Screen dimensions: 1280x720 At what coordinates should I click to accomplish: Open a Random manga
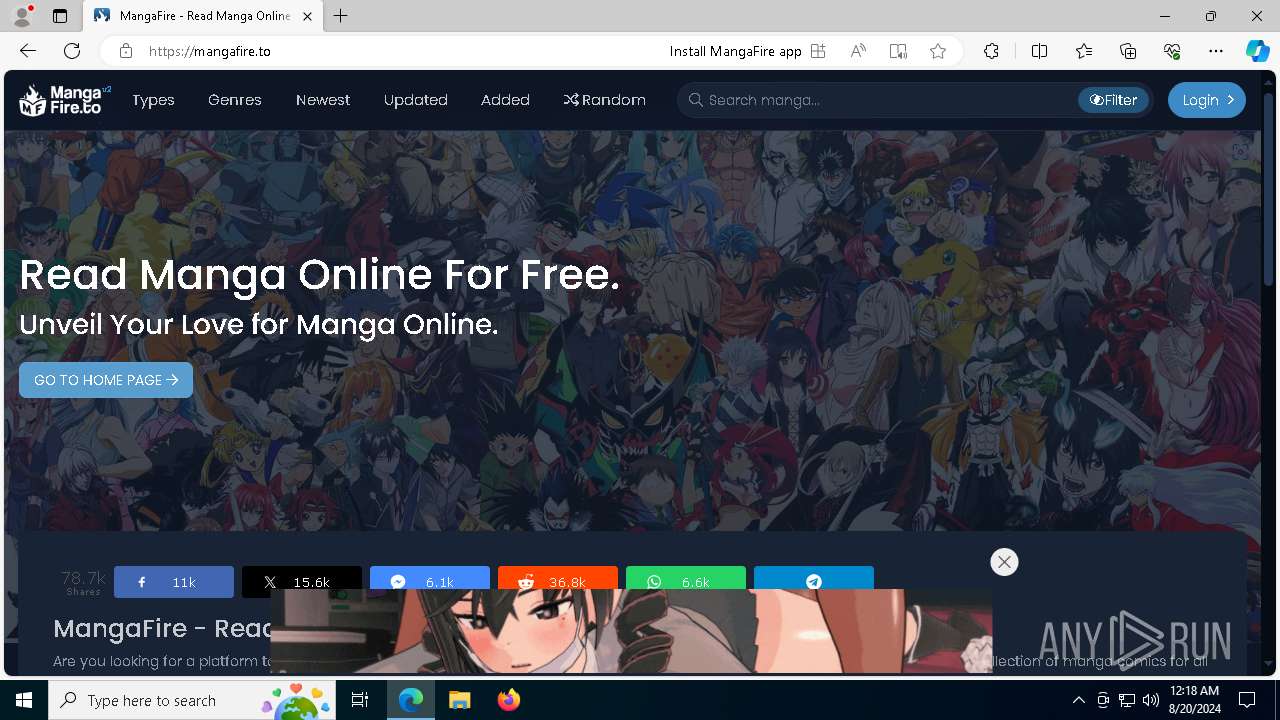coord(604,100)
